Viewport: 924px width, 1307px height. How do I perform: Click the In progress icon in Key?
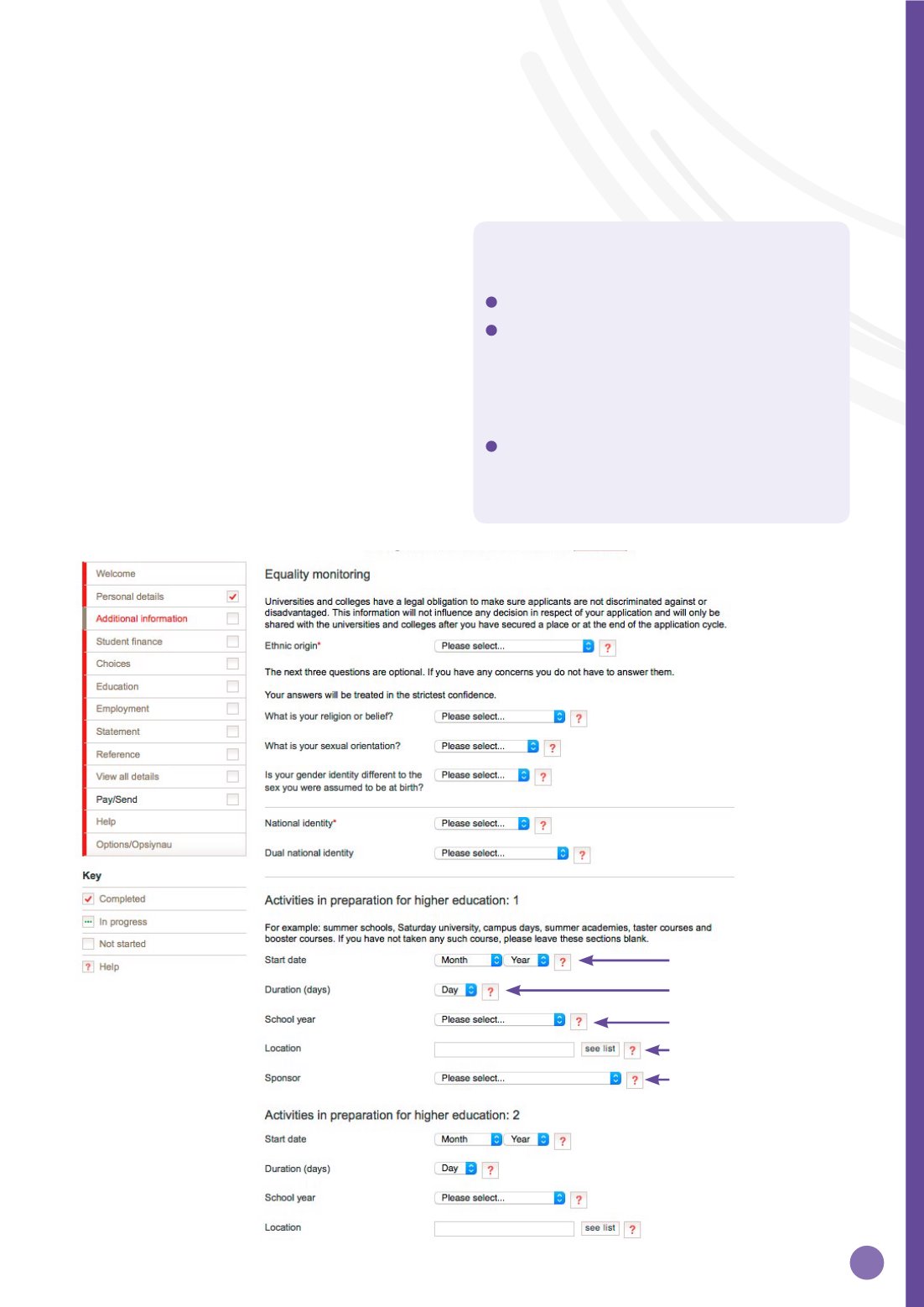tap(88, 921)
